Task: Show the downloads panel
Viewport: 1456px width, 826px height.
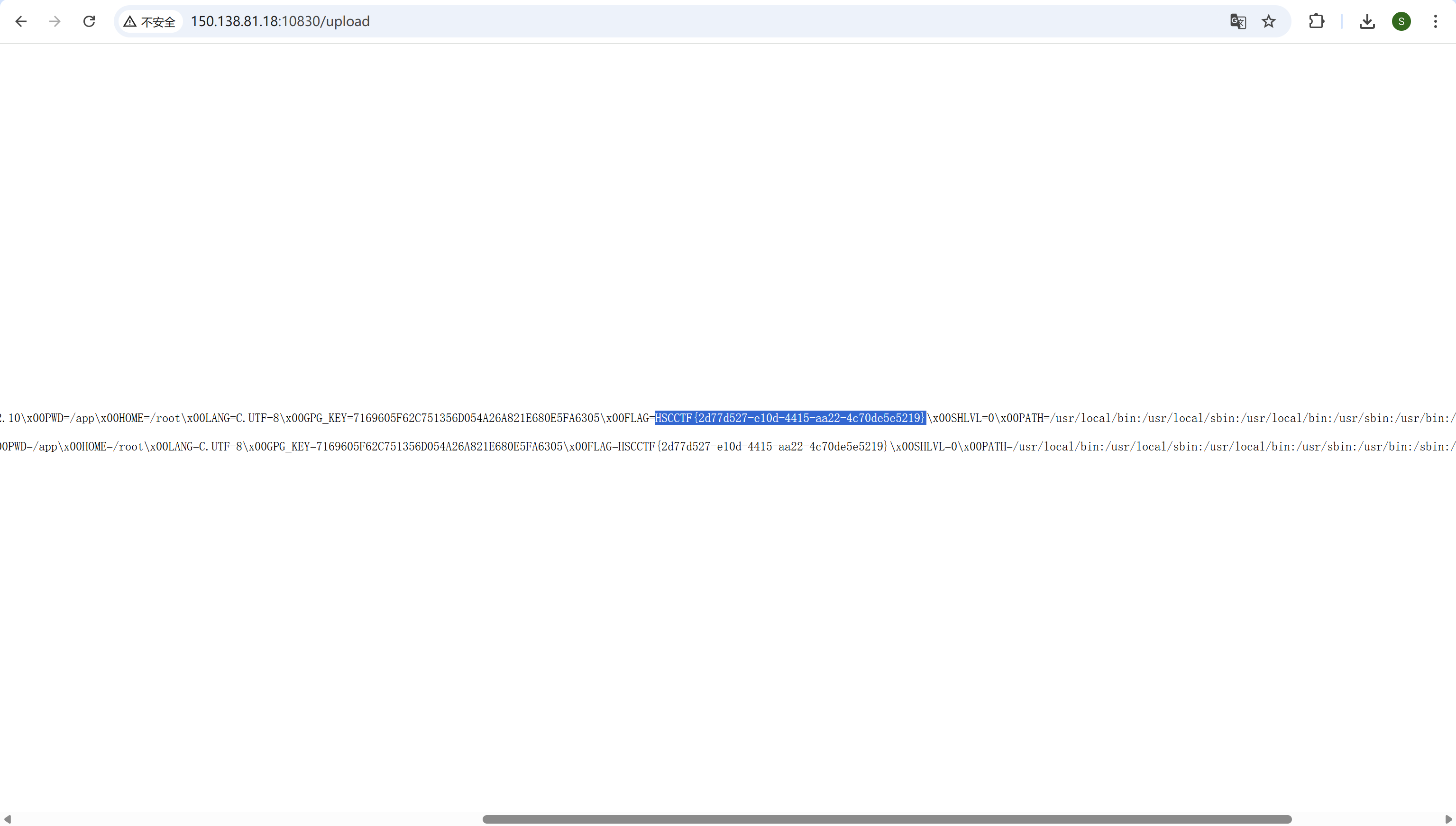Action: click(1367, 21)
